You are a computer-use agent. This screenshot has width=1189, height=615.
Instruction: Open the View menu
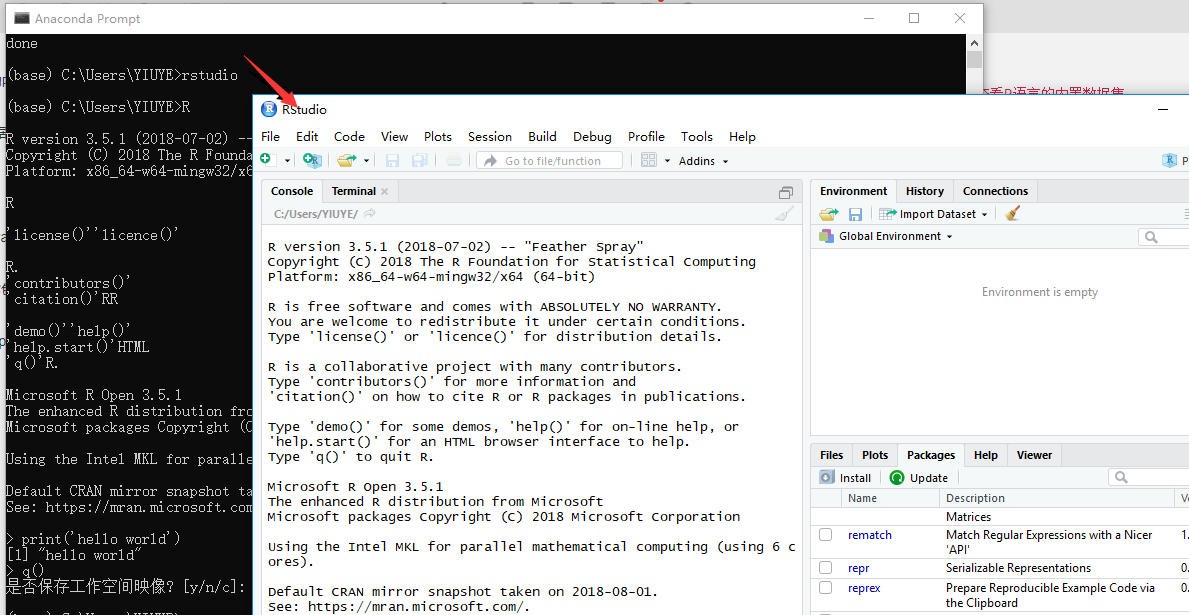[x=394, y=136]
